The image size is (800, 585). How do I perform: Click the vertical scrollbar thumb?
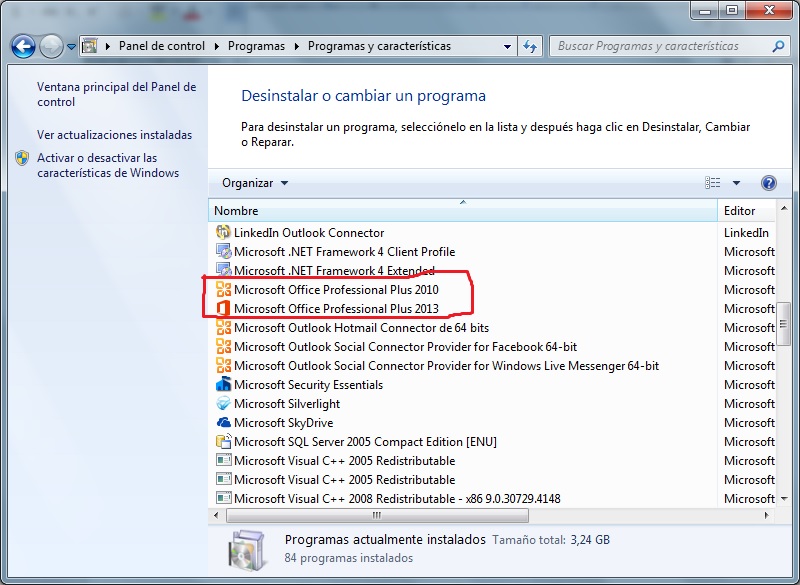(783, 323)
